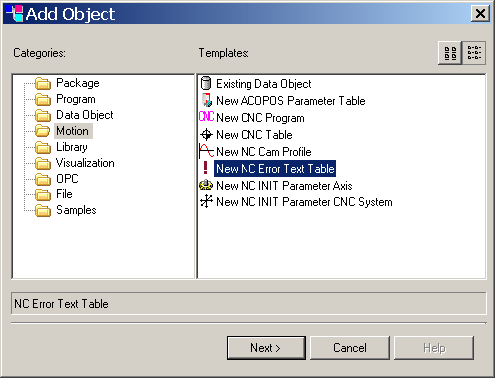Select the Motion category
496x379 pixels.
[73, 131]
